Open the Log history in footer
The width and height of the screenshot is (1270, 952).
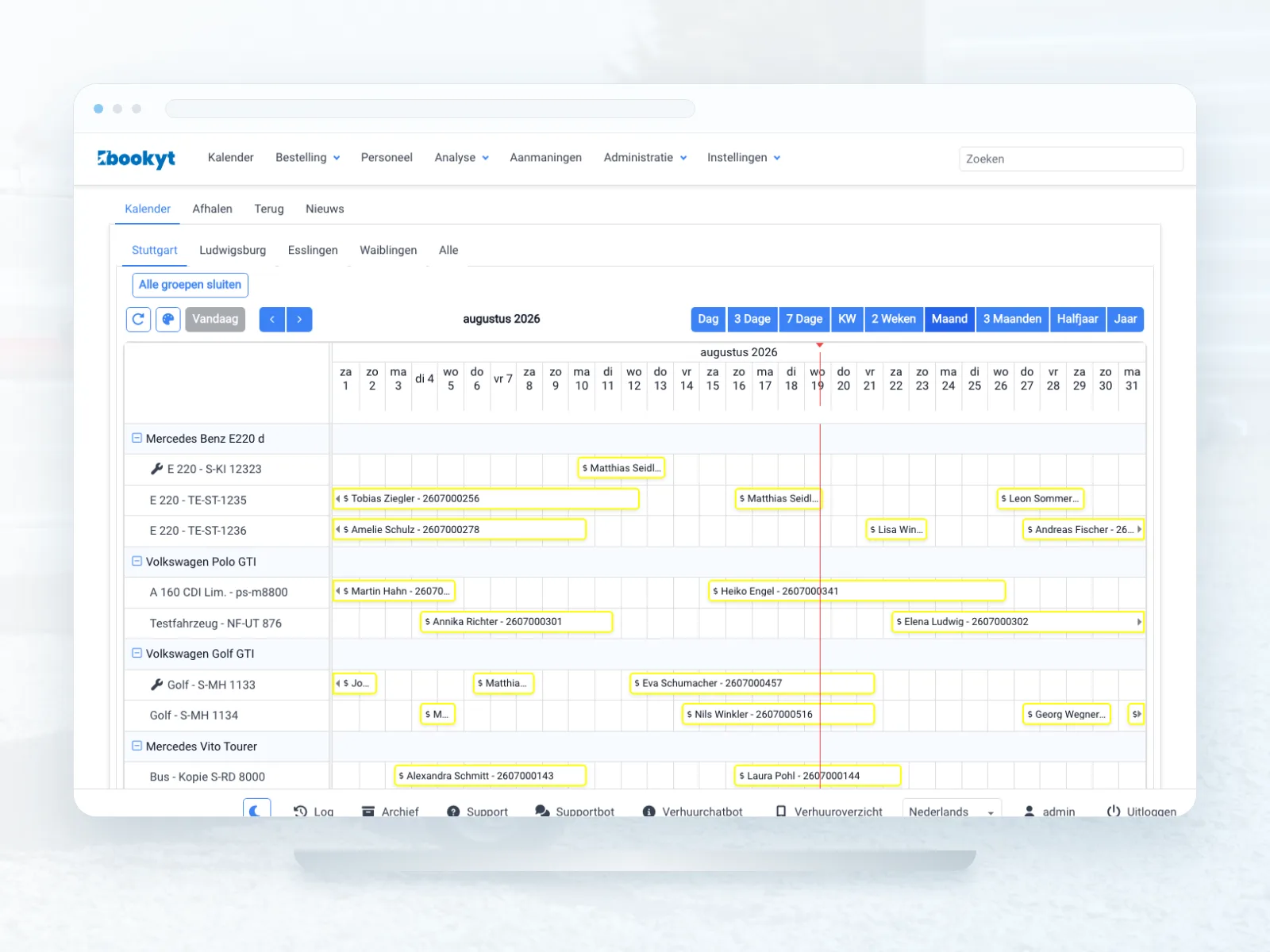tap(314, 812)
